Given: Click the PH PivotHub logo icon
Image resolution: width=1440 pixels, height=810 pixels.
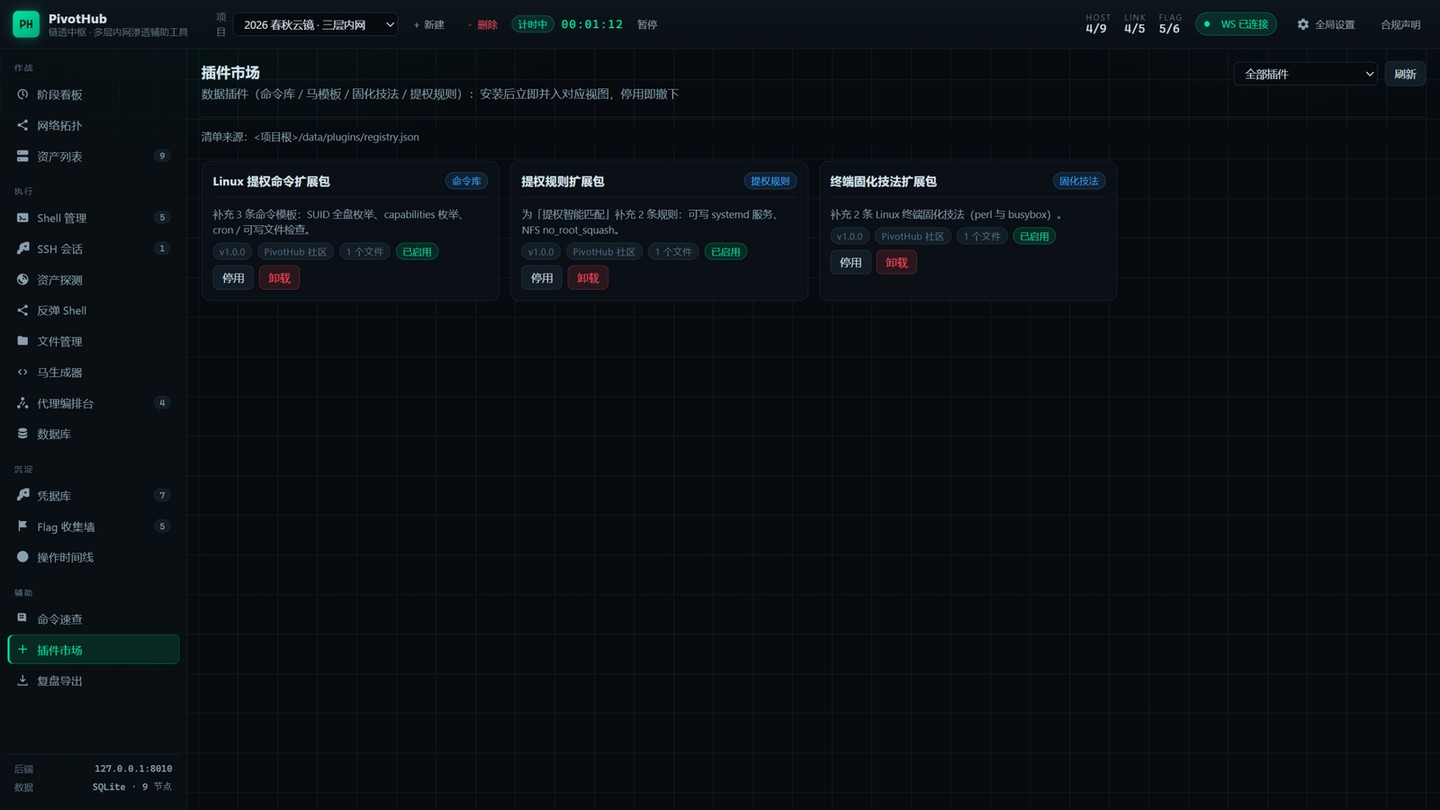Looking at the screenshot, I should (26, 24).
